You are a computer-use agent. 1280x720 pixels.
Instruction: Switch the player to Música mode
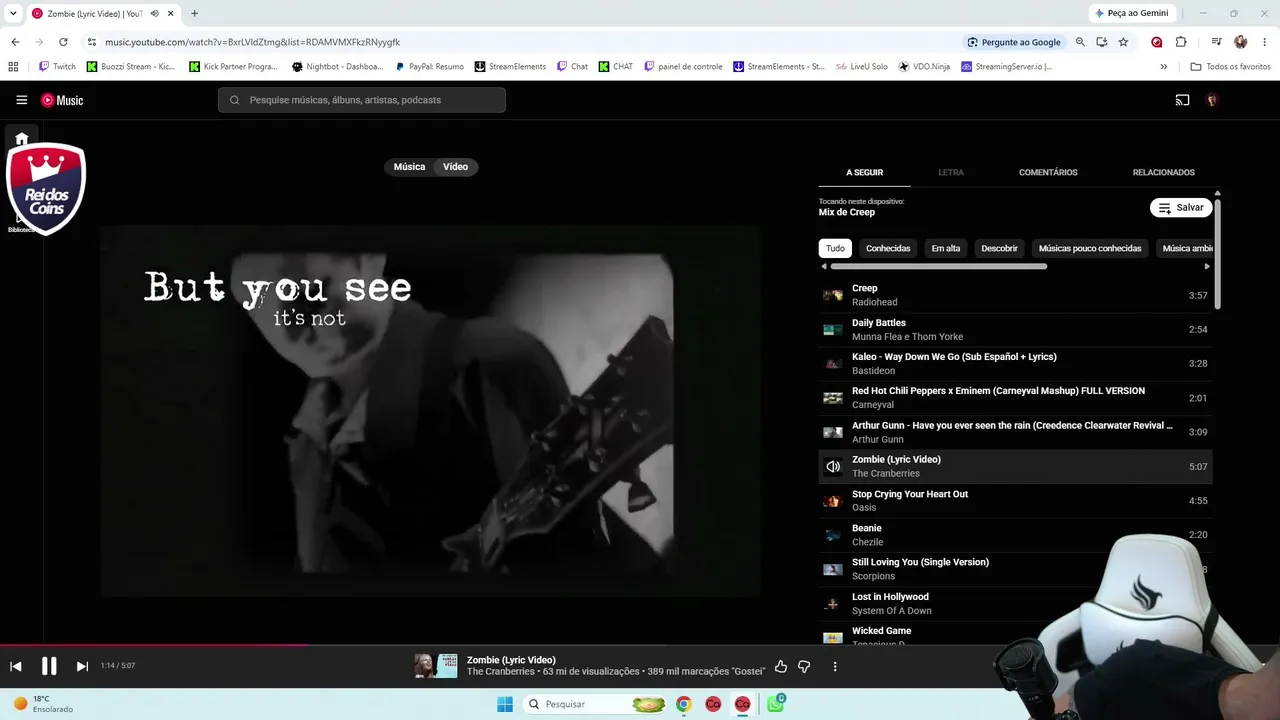(409, 167)
